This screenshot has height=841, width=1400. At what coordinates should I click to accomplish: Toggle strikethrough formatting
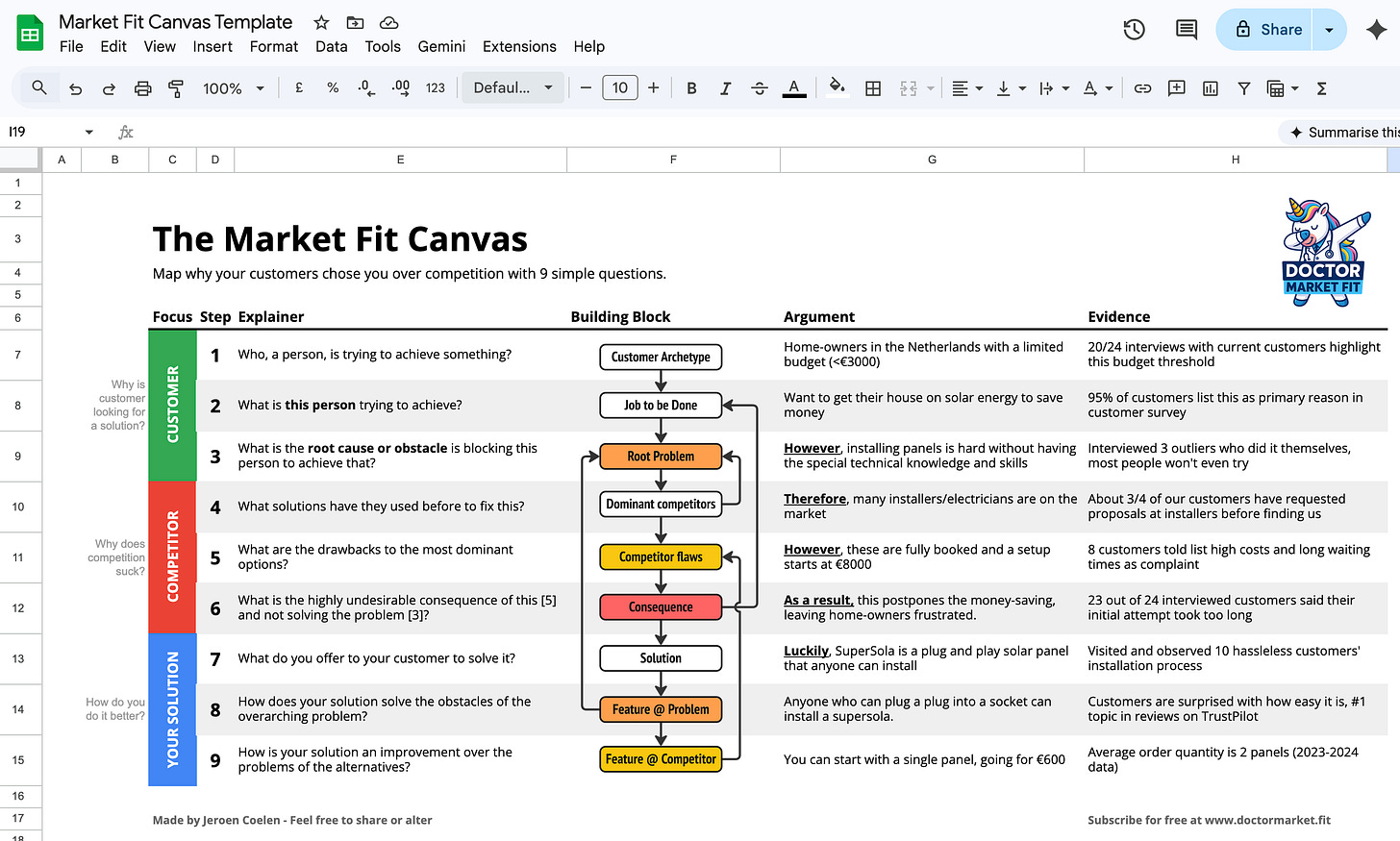(x=760, y=88)
